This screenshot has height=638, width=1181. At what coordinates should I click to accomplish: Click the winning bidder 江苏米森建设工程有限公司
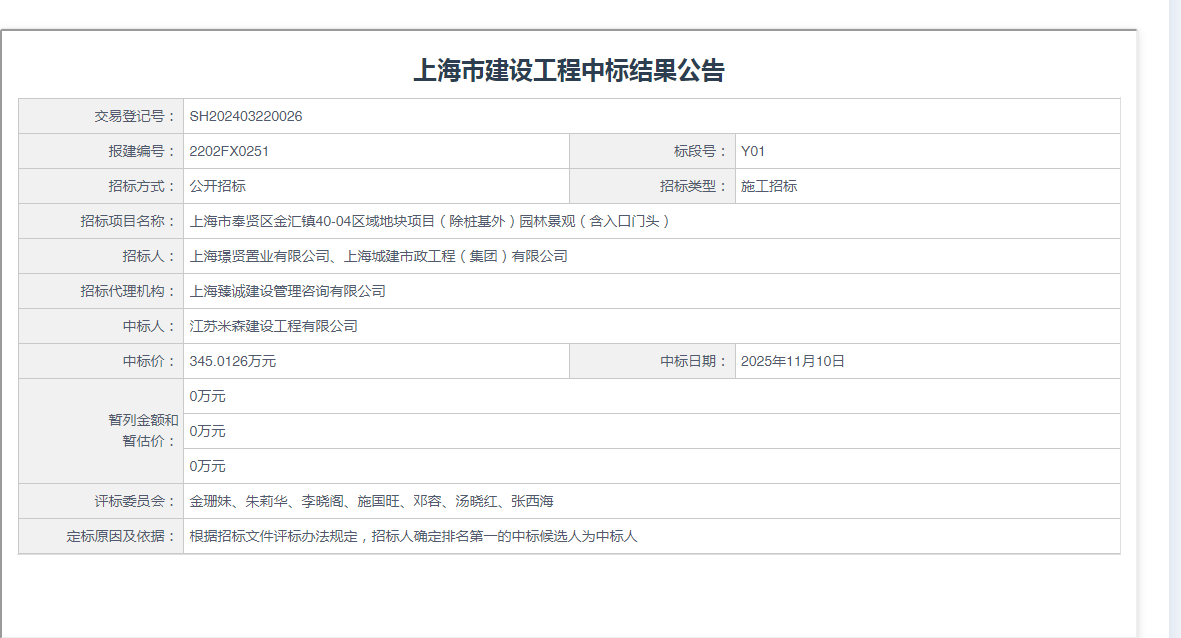coord(274,326)
